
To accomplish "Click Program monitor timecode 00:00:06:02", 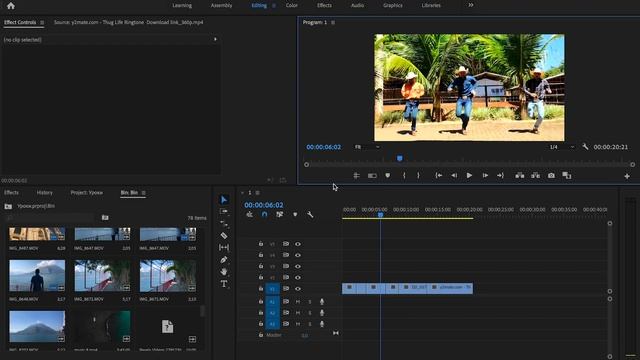I will pos(323,147).
